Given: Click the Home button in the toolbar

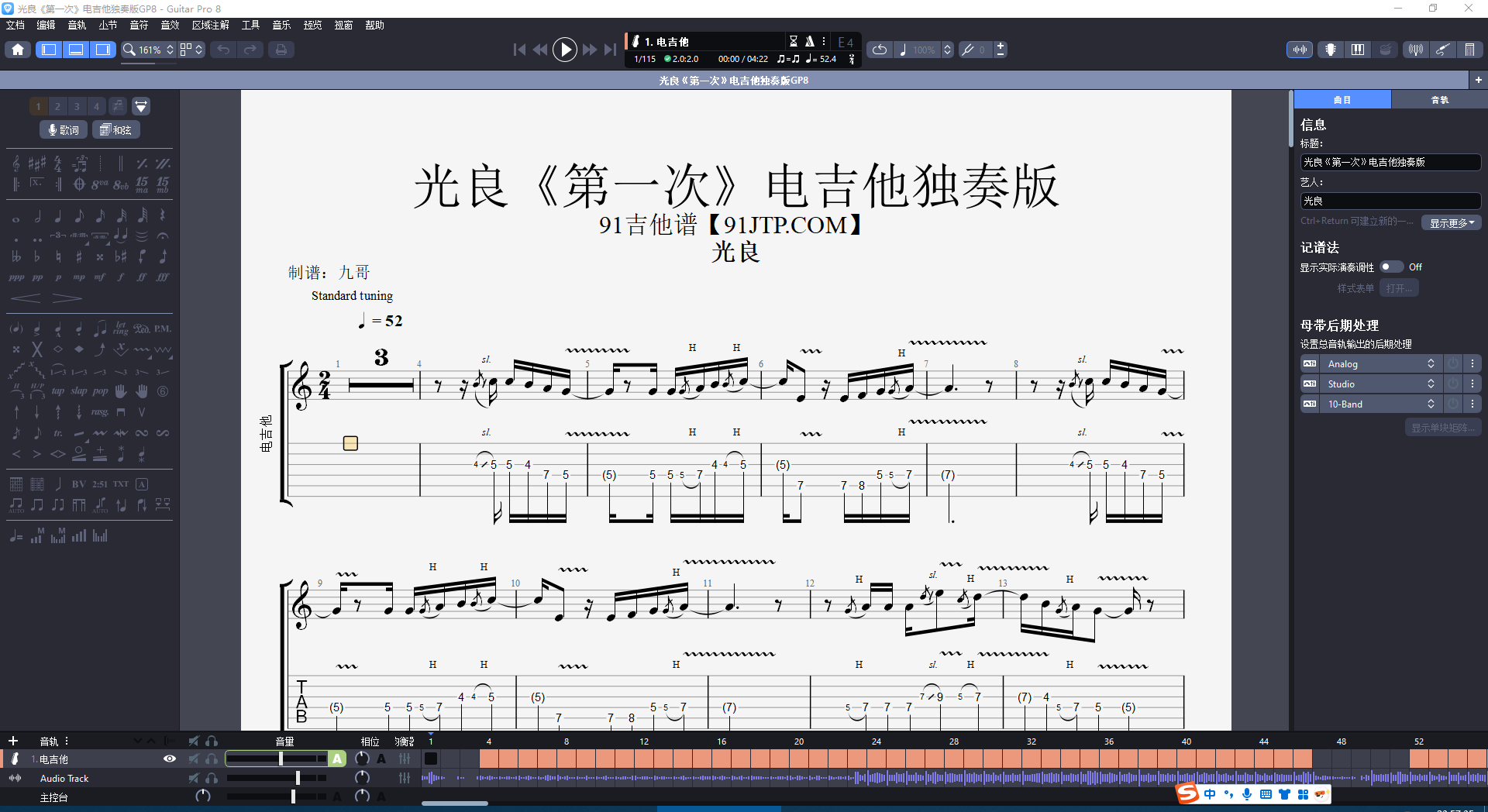Looking at the screenshot, I should click(18, 50).
